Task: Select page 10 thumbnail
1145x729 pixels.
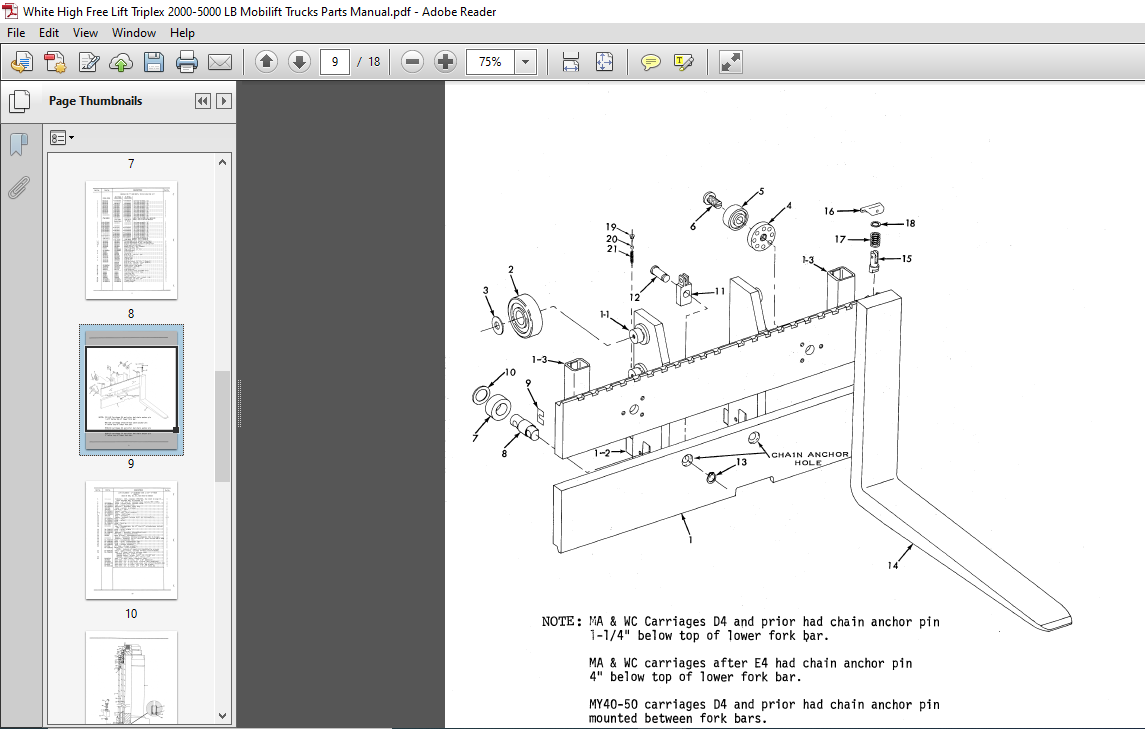Action: (x=131, y=541)
